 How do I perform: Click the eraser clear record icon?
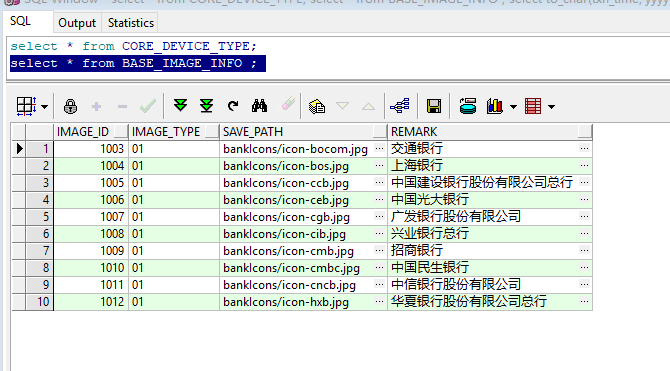(288, 105)
